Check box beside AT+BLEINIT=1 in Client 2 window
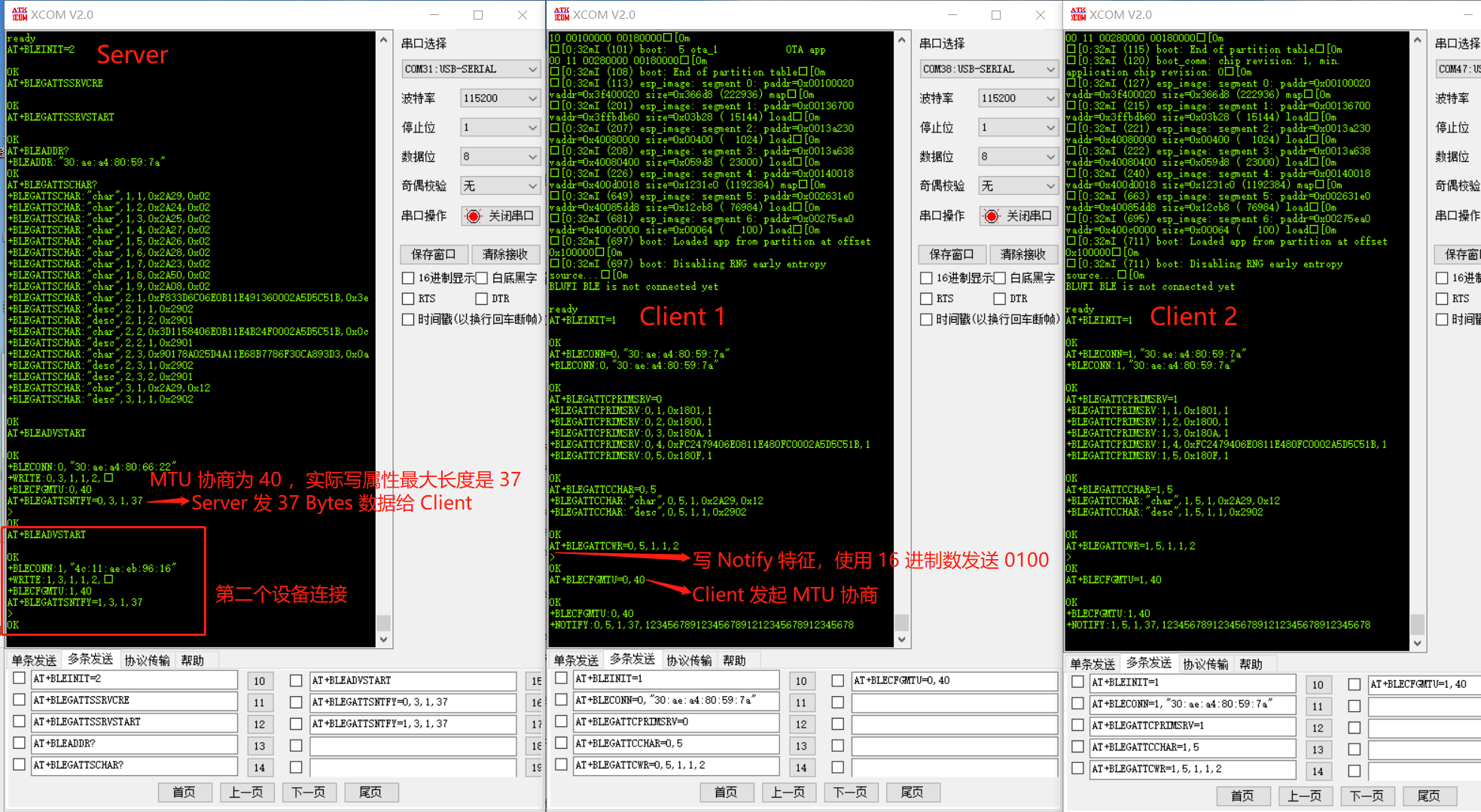The width and height of the screenshot is (1481, 812). [x=1077, y=682]
